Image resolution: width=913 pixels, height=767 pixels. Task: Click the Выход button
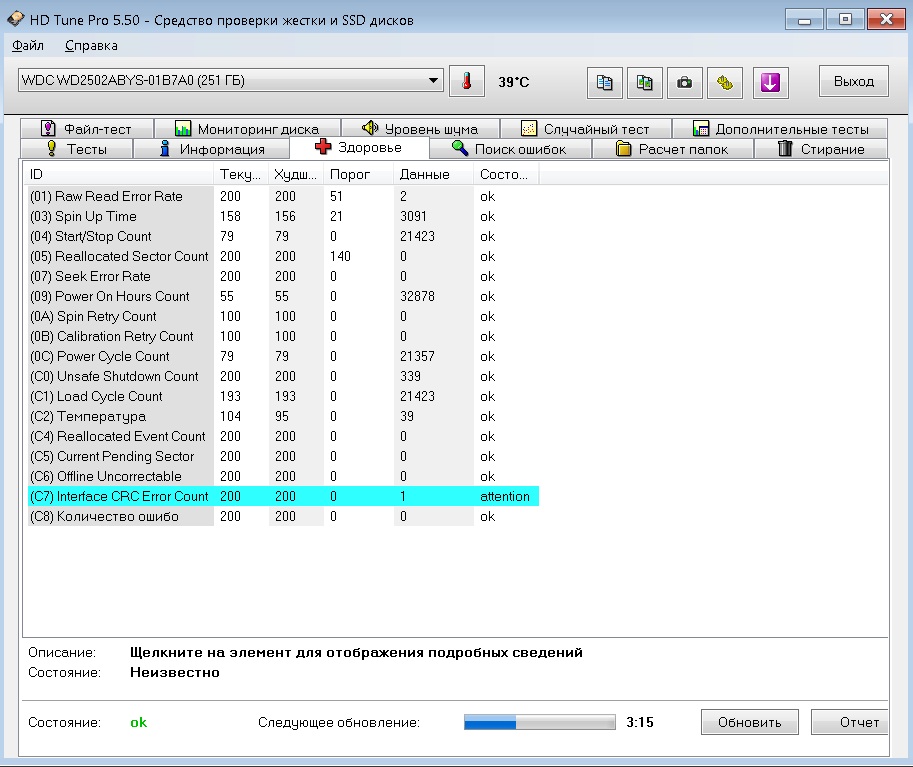[854, 82]
